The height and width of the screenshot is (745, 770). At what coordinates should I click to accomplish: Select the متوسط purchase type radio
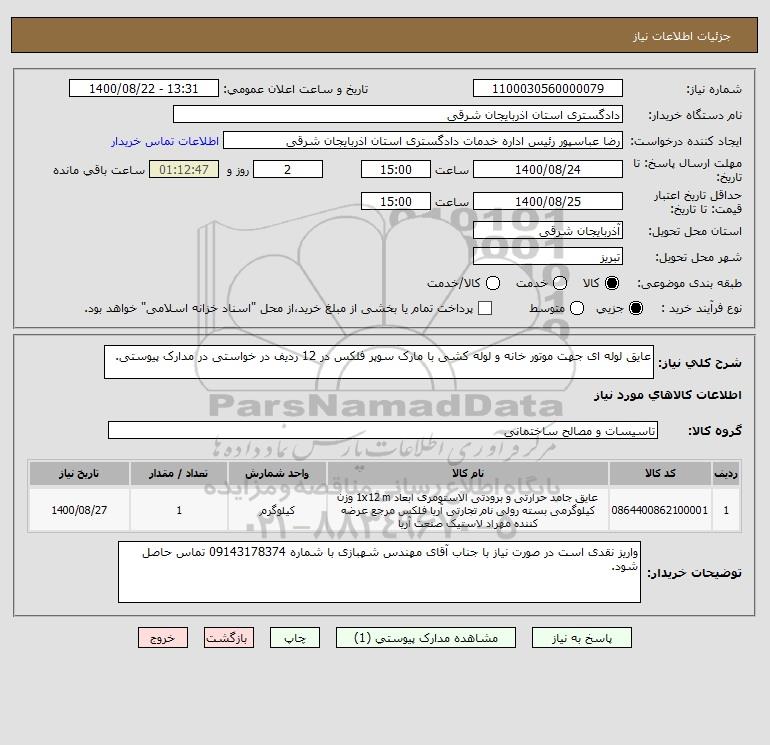click(x=577, y=308)
